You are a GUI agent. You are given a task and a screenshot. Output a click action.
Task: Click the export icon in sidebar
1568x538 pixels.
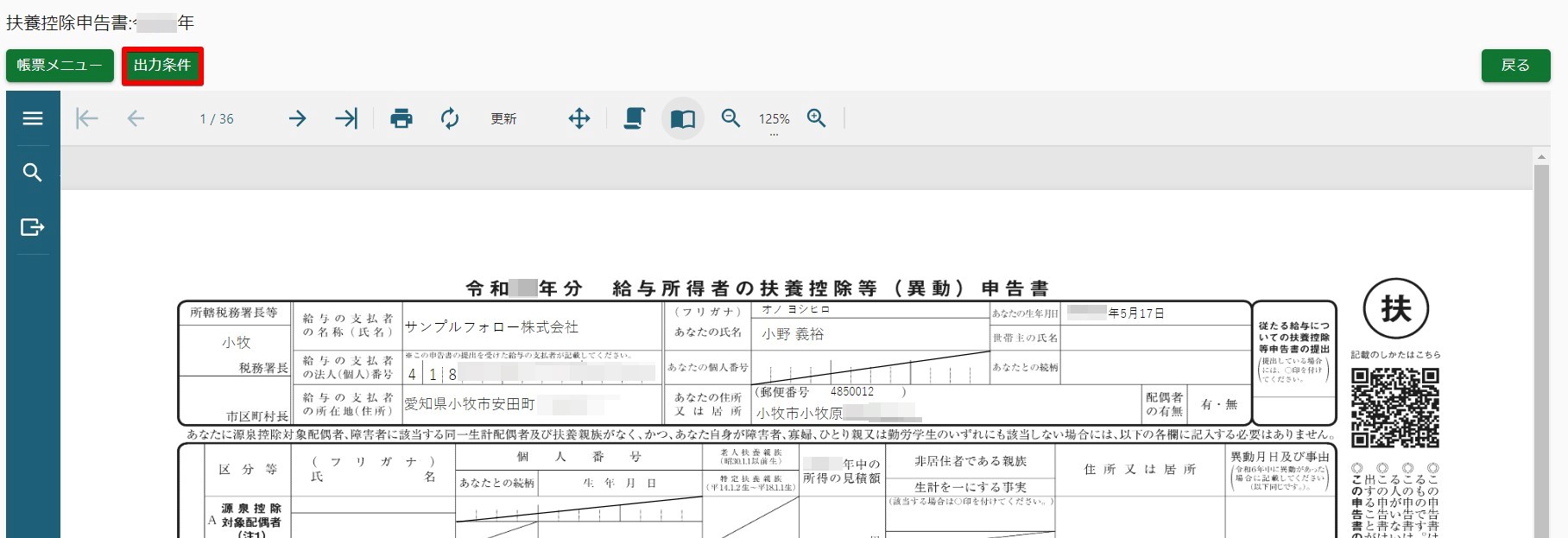point(33,227)
